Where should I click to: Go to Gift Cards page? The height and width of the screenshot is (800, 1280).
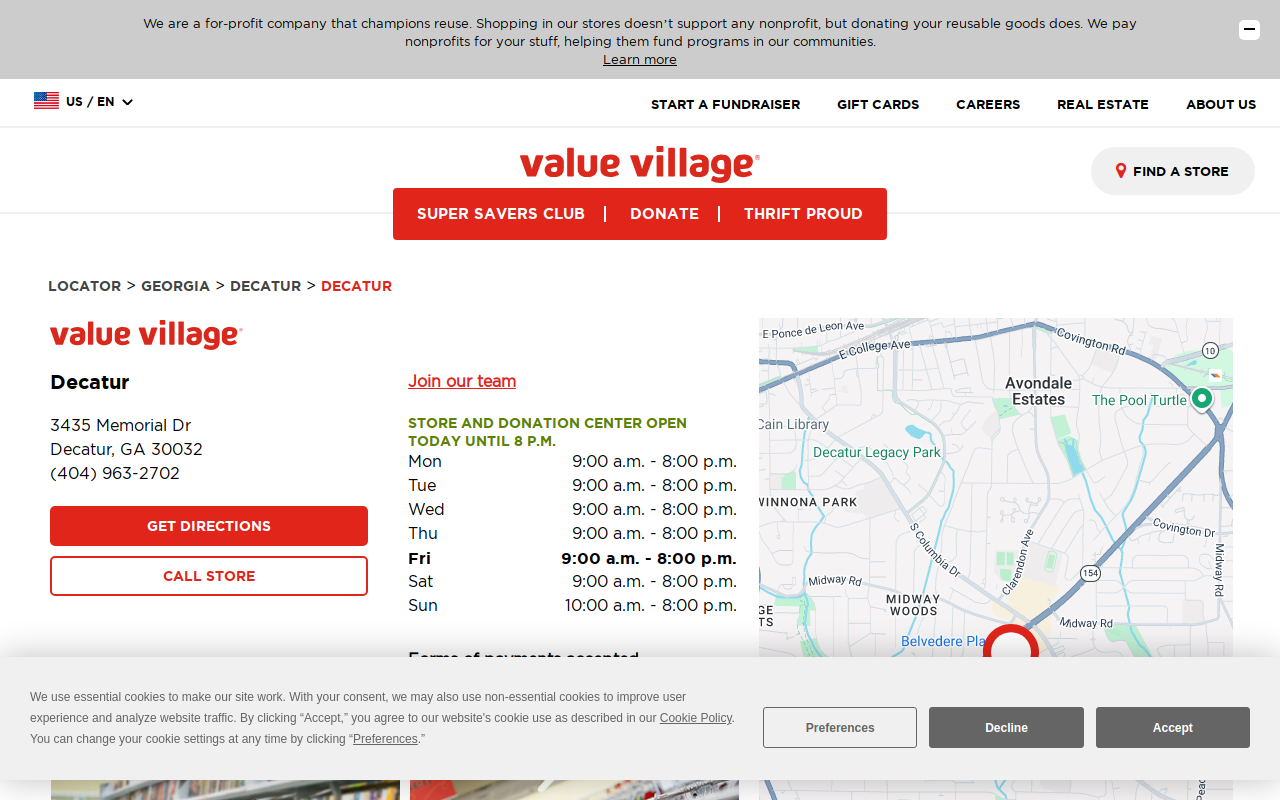coord(878,104)
